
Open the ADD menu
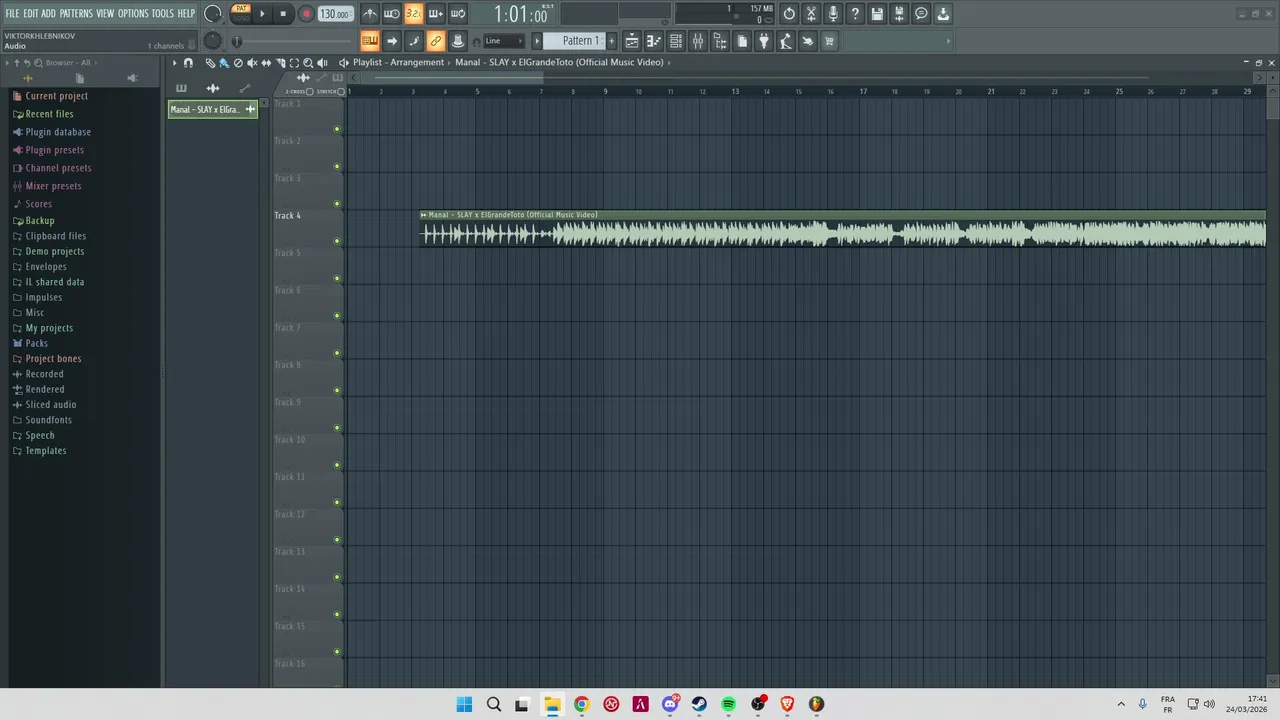49,14
